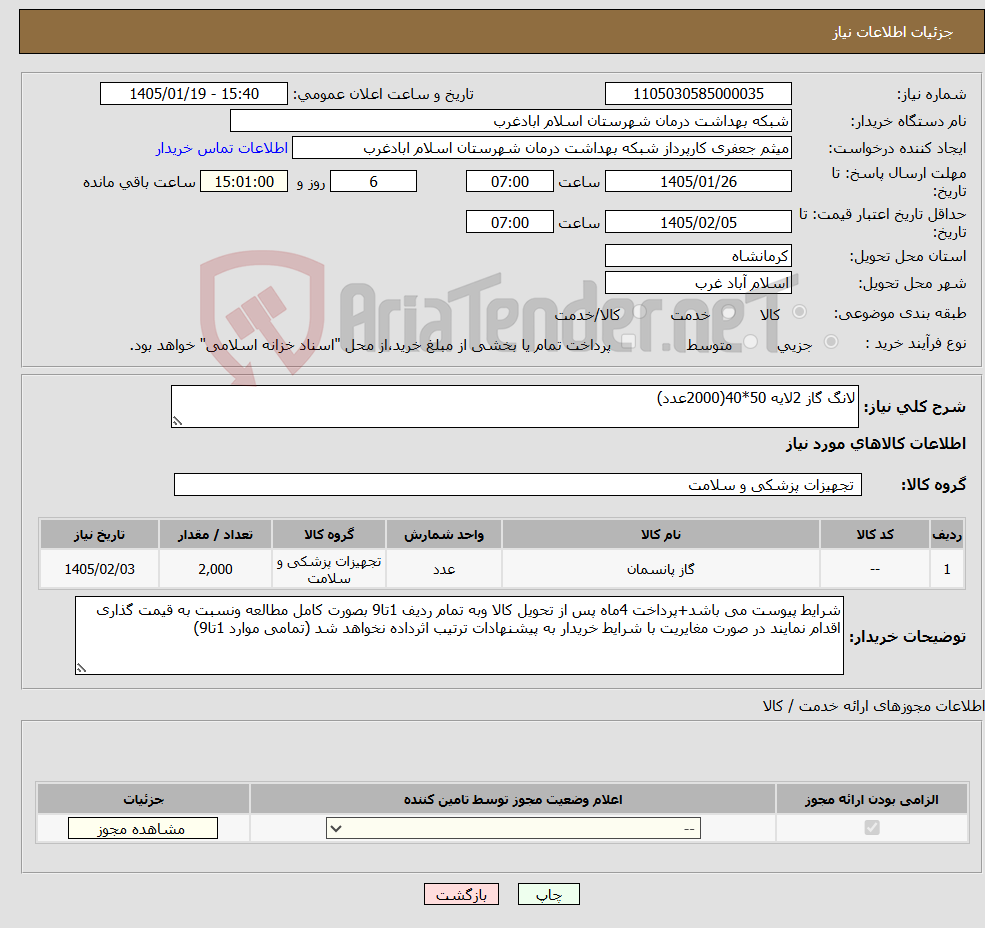This screenshot has width=985, height=928.
Task: Click the نام کالا column header
Action: pos(661,534)
